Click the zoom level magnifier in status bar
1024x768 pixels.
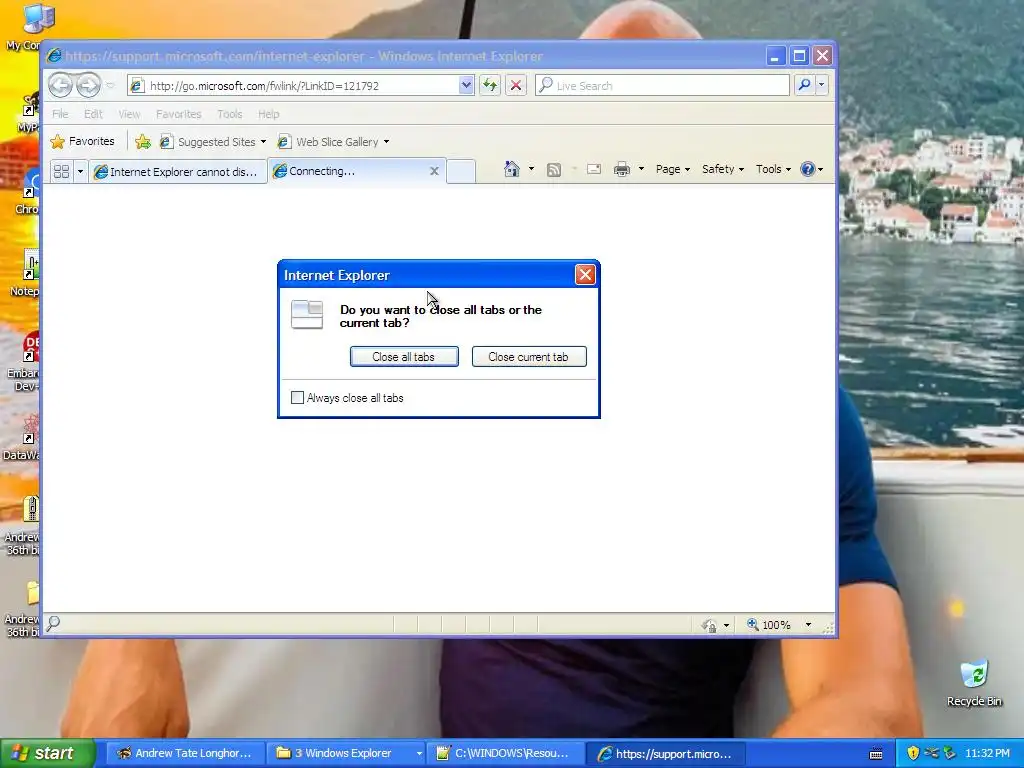[753, 624]
